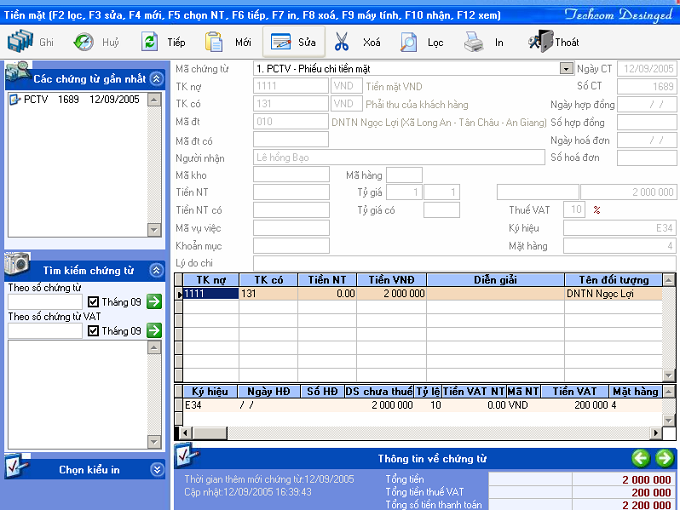Click the Mới clipboard icon
The image size is (680, 510).
point(213,42)
